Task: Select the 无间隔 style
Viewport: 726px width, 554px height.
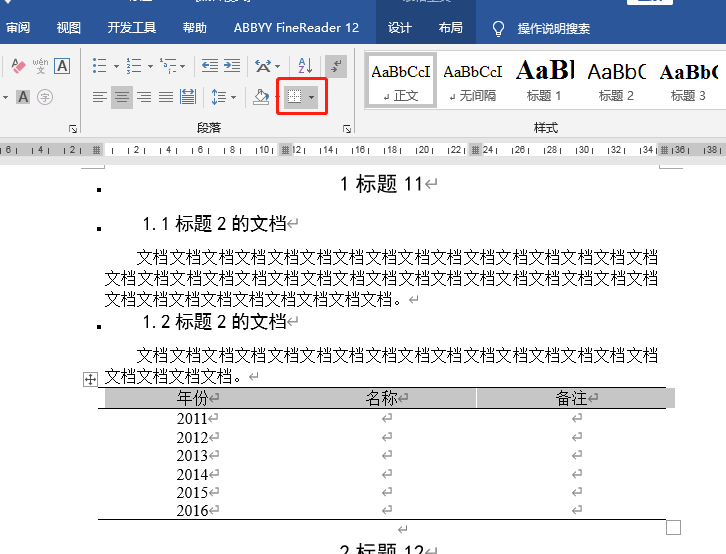Action: point(472,80)
